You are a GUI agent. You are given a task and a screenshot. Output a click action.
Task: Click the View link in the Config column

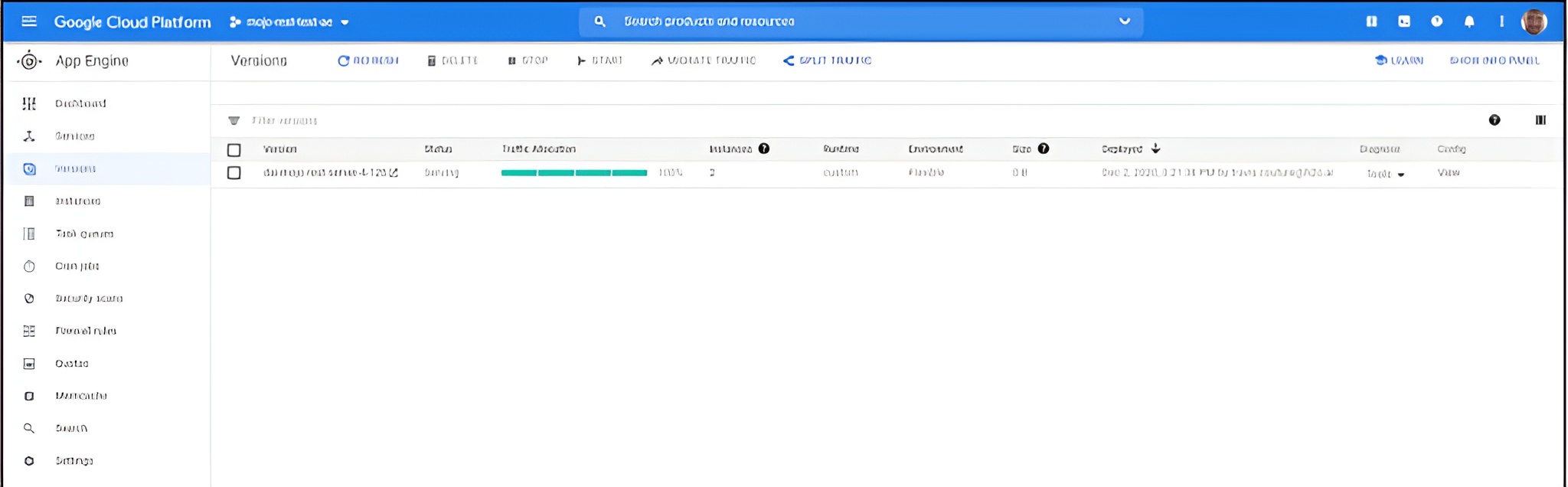1448,173
